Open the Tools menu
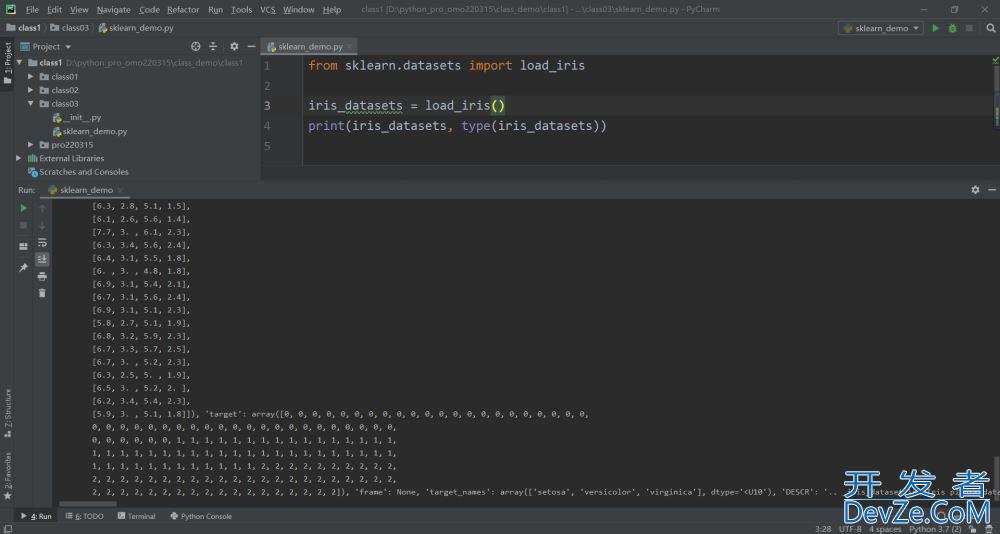 tap(241, 10)
